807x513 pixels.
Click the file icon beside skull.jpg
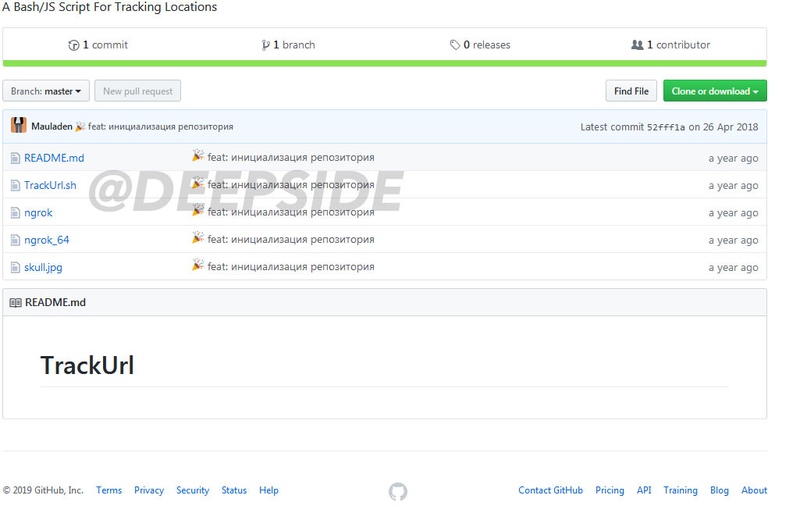[x=15, y=267]
